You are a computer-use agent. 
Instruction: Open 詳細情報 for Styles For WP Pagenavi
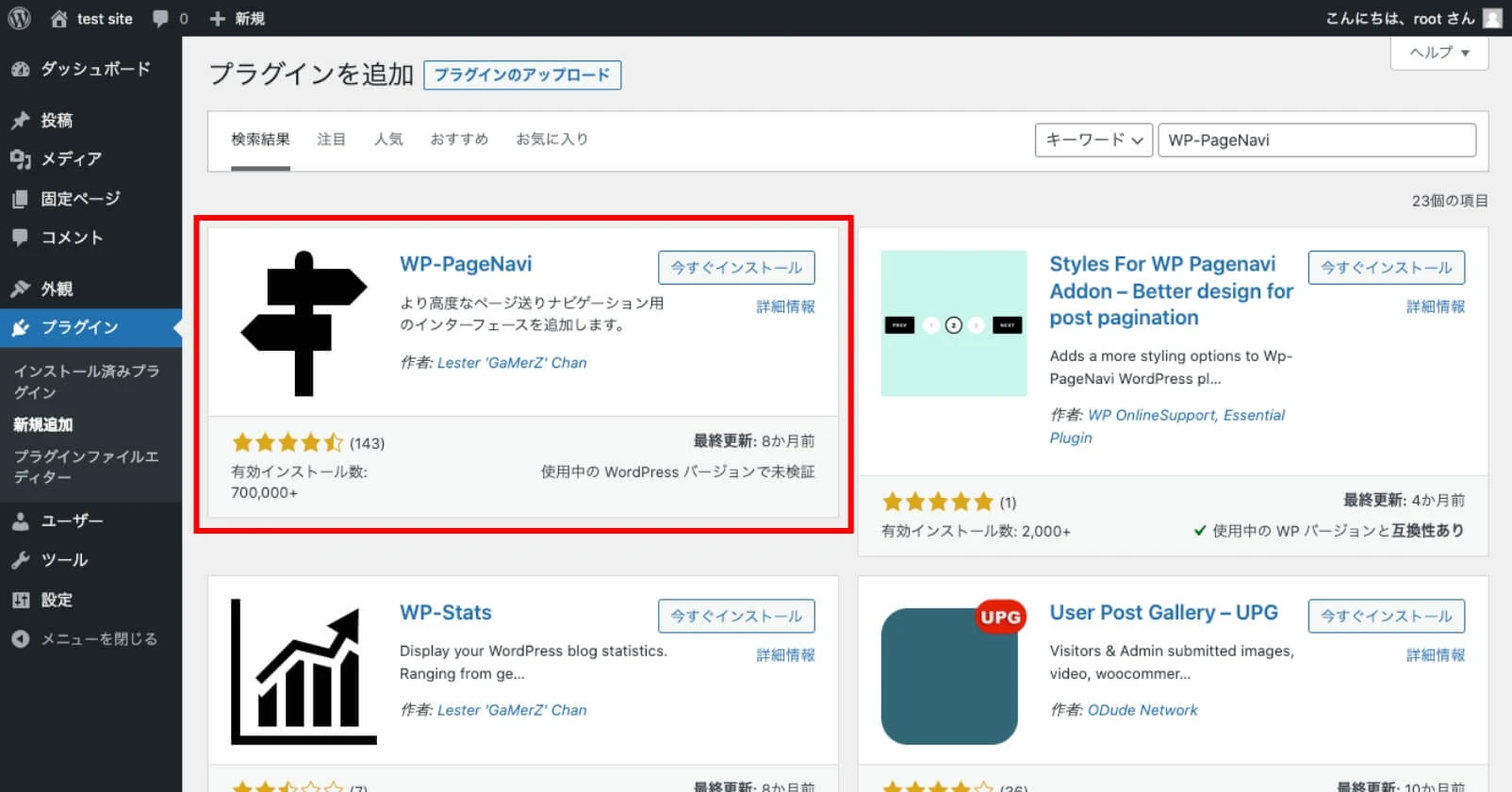click(1436, 306)
